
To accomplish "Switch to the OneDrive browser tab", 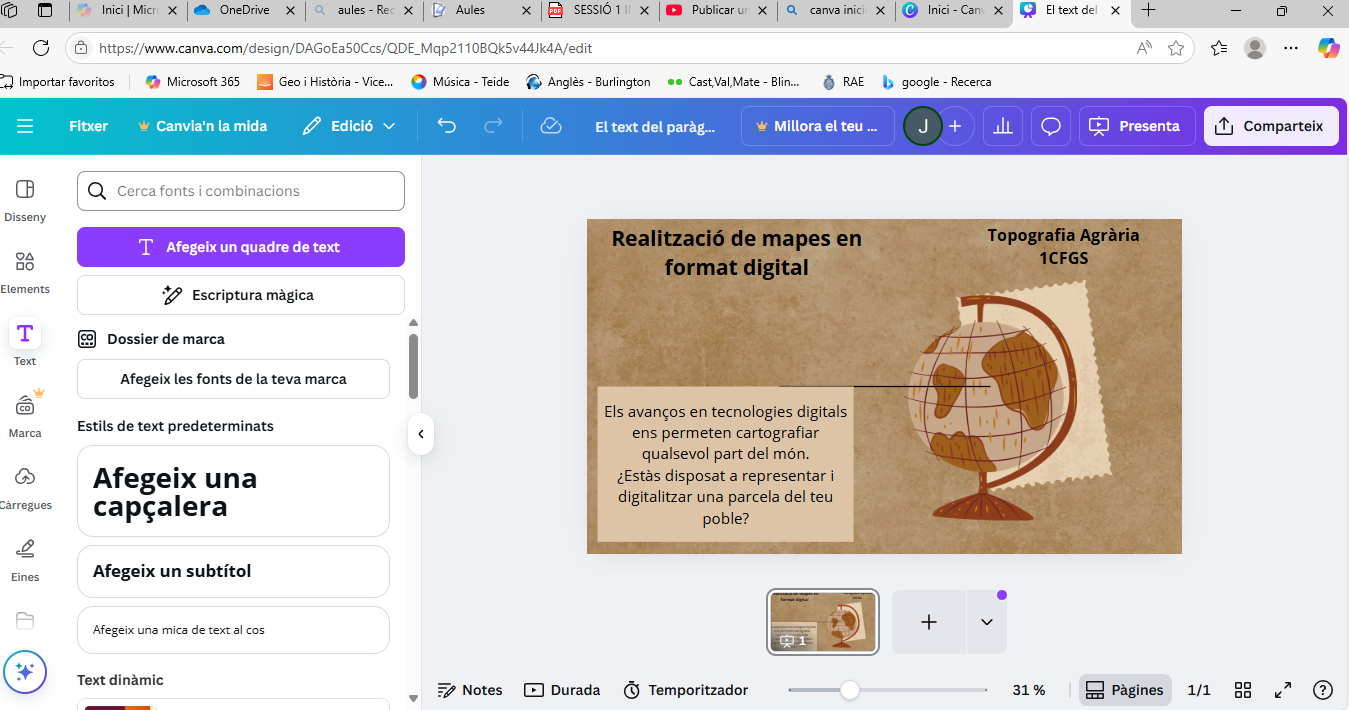I will tap(247, 10).
